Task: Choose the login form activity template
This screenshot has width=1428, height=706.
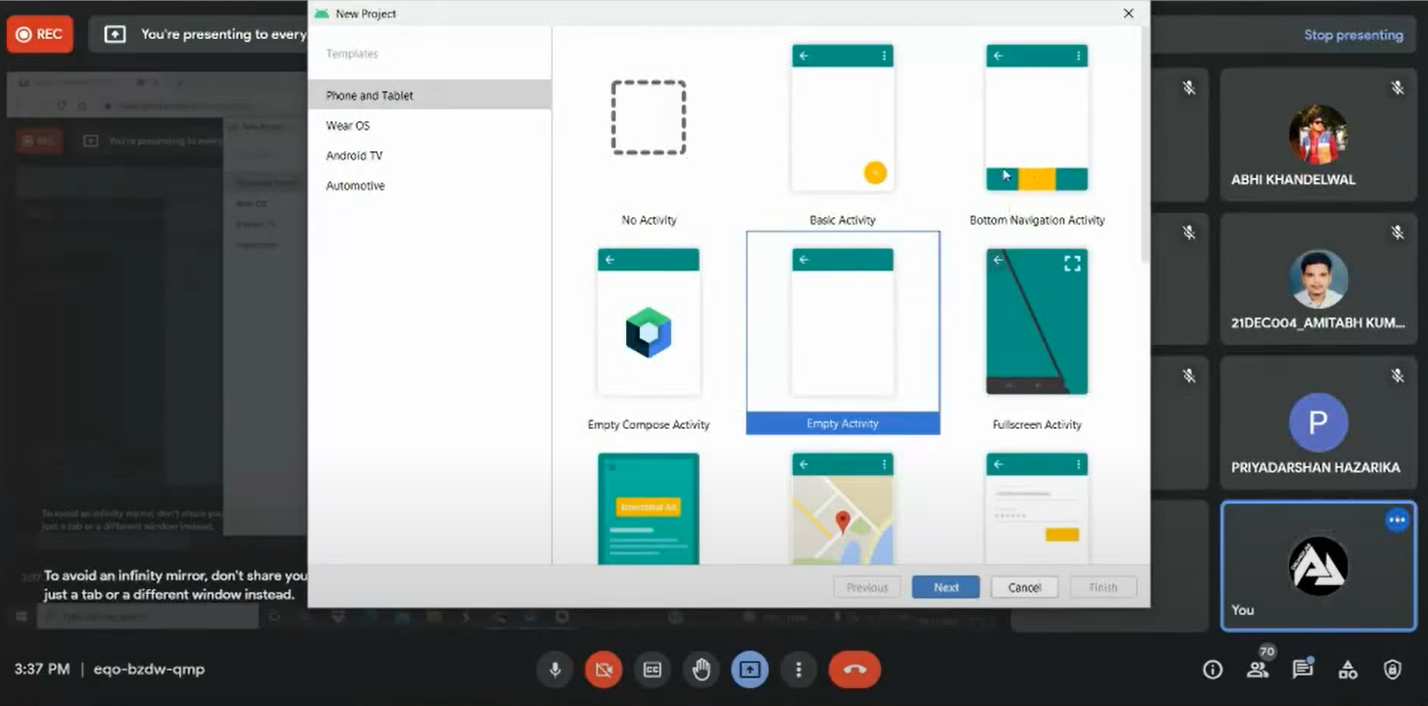Action: coord(1037,508)
